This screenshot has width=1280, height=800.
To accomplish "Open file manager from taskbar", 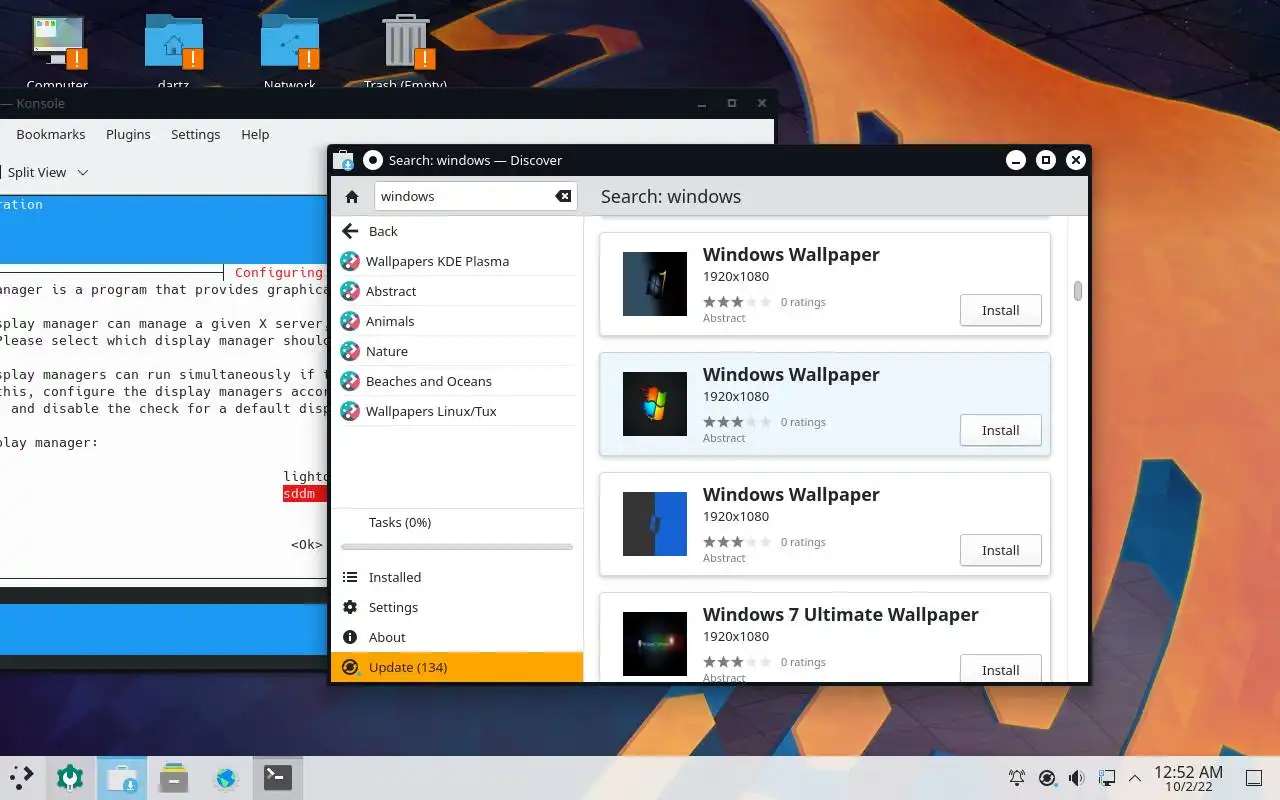I will click(174, 777).
